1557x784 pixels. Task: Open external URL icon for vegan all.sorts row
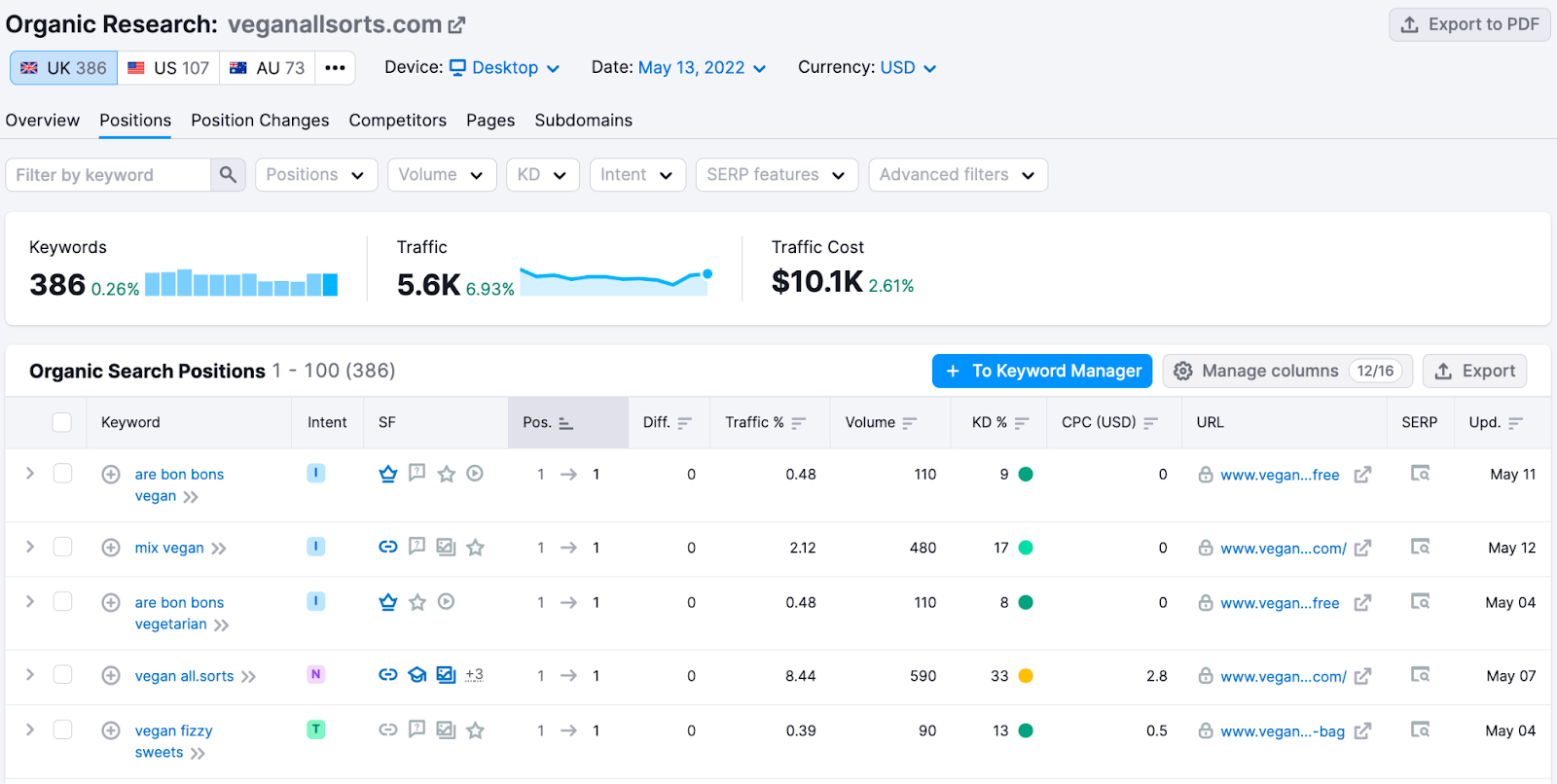(x=1362, y=676)
